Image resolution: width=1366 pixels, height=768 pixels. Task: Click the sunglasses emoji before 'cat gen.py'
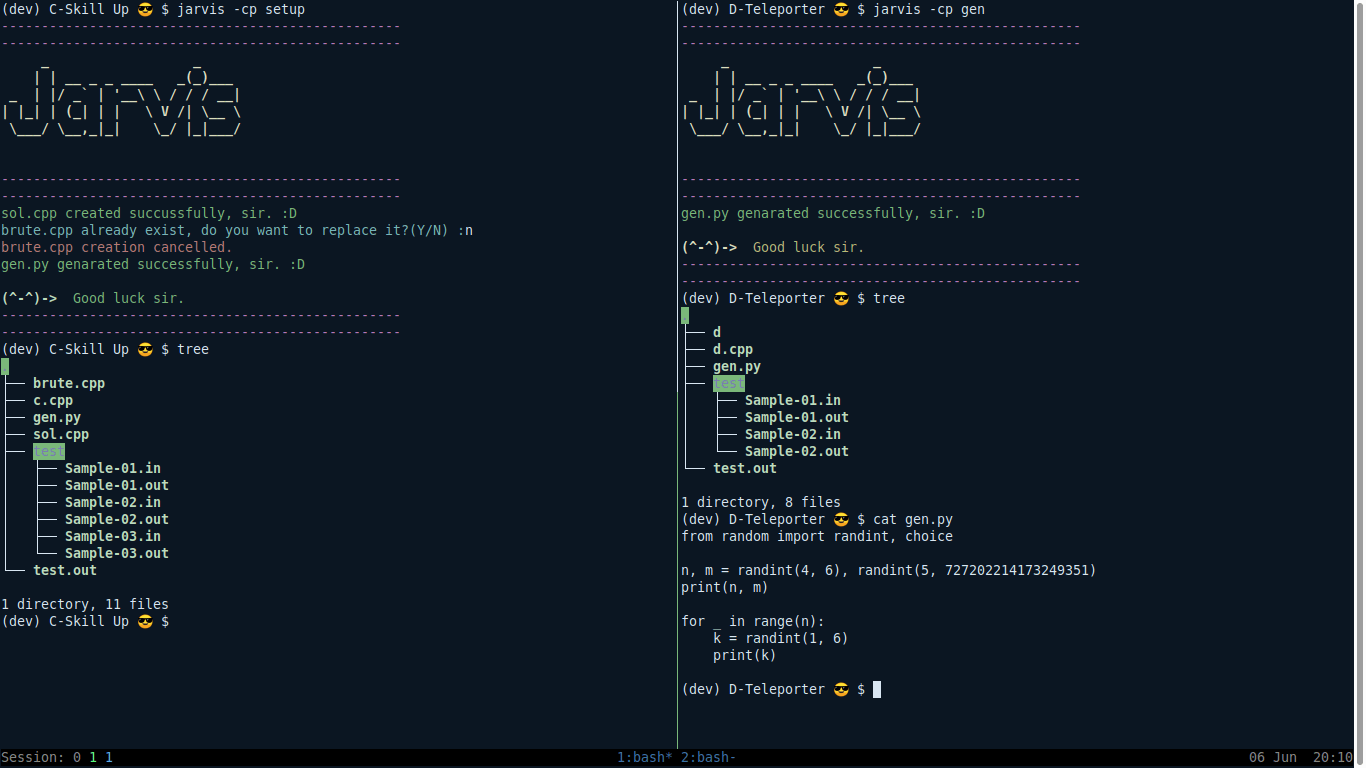tap(841, 519)
